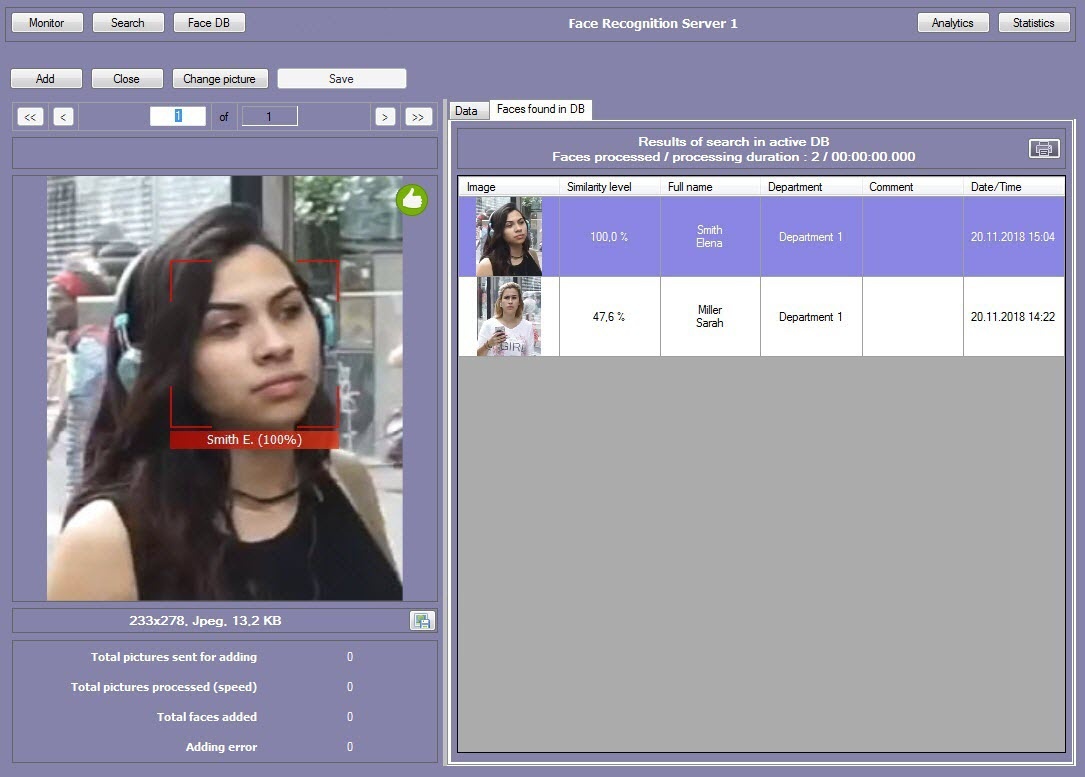This screenshot has height=777, width=1085.
Task: Open the Monitor view
Action: pos(46,23)
